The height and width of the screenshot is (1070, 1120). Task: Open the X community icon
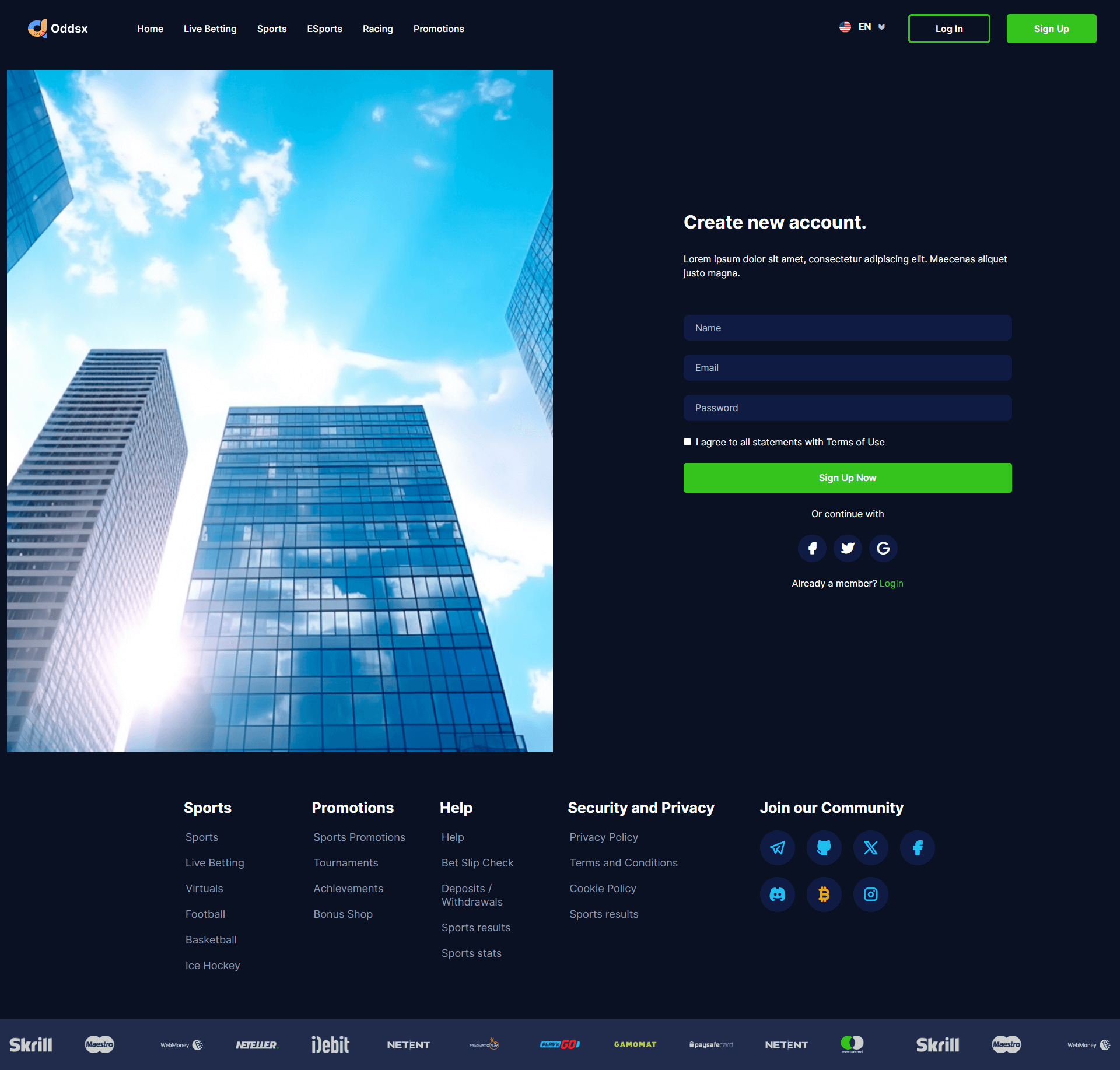pyautogui.click(x=870, y=847)
